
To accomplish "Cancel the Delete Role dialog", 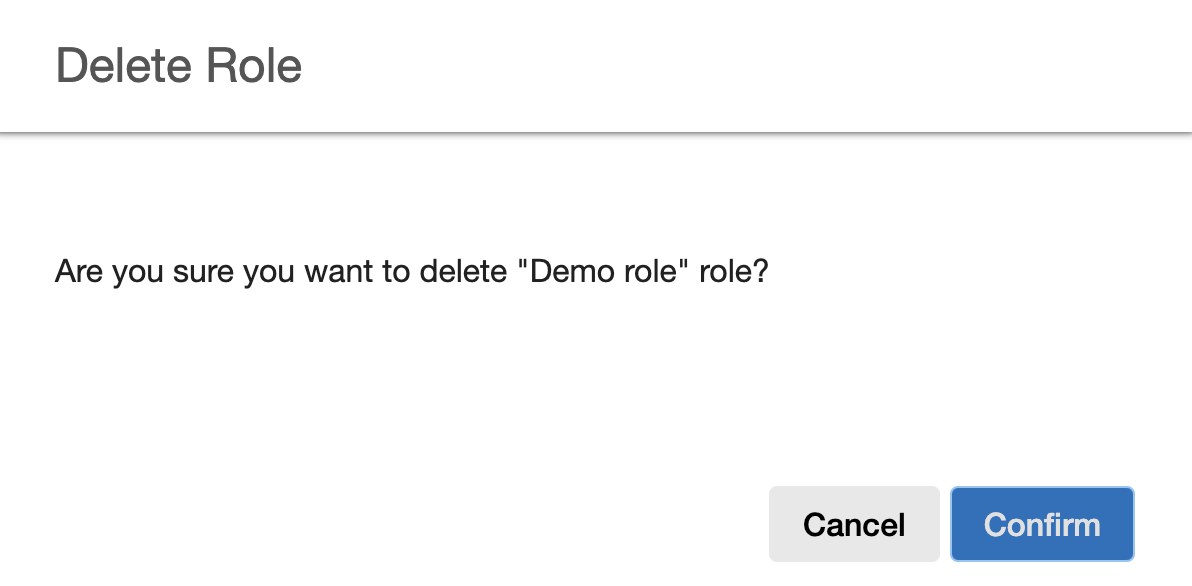I will coord(853,524).
